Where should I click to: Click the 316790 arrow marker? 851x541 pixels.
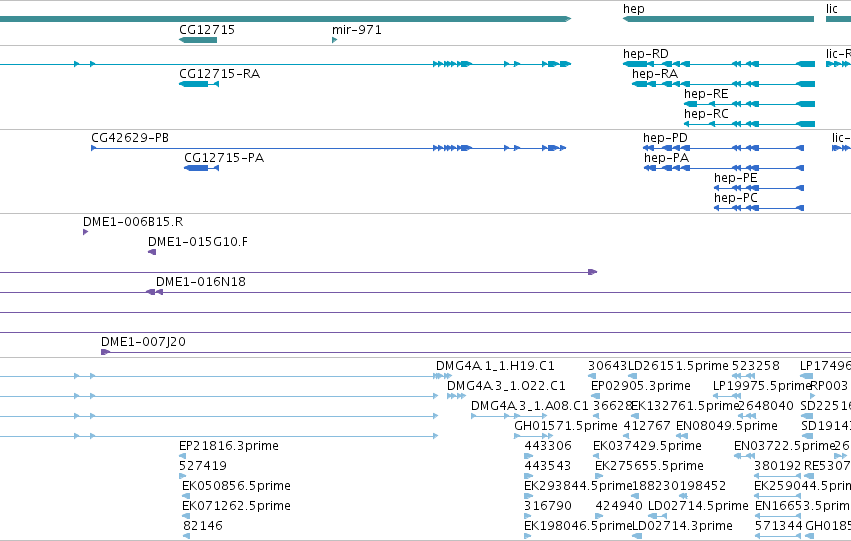point(526,516)
